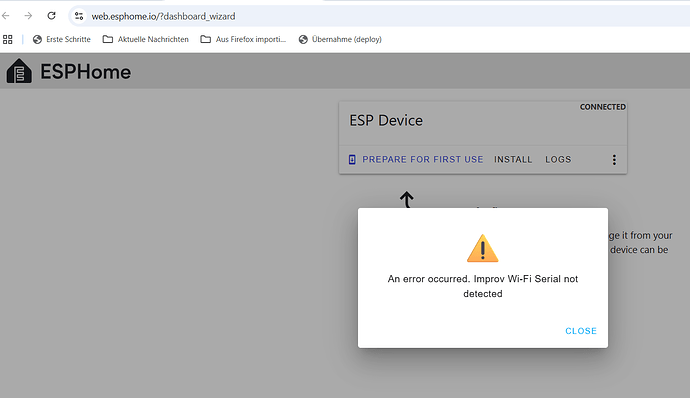The image size is (690, 398).
Task: Expand the Aus Firefox importi... folder
Action: point(243,39)
